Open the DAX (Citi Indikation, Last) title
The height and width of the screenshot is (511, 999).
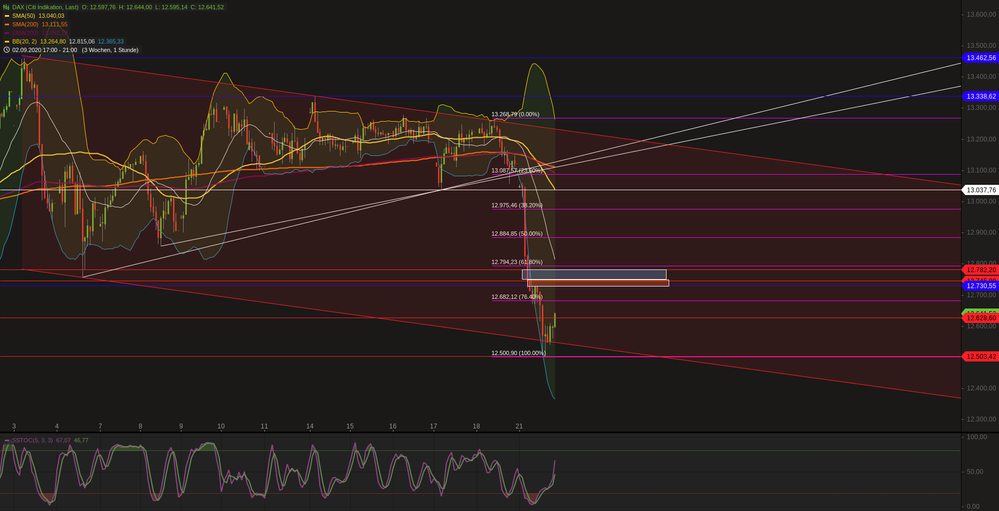click(45, 7)
